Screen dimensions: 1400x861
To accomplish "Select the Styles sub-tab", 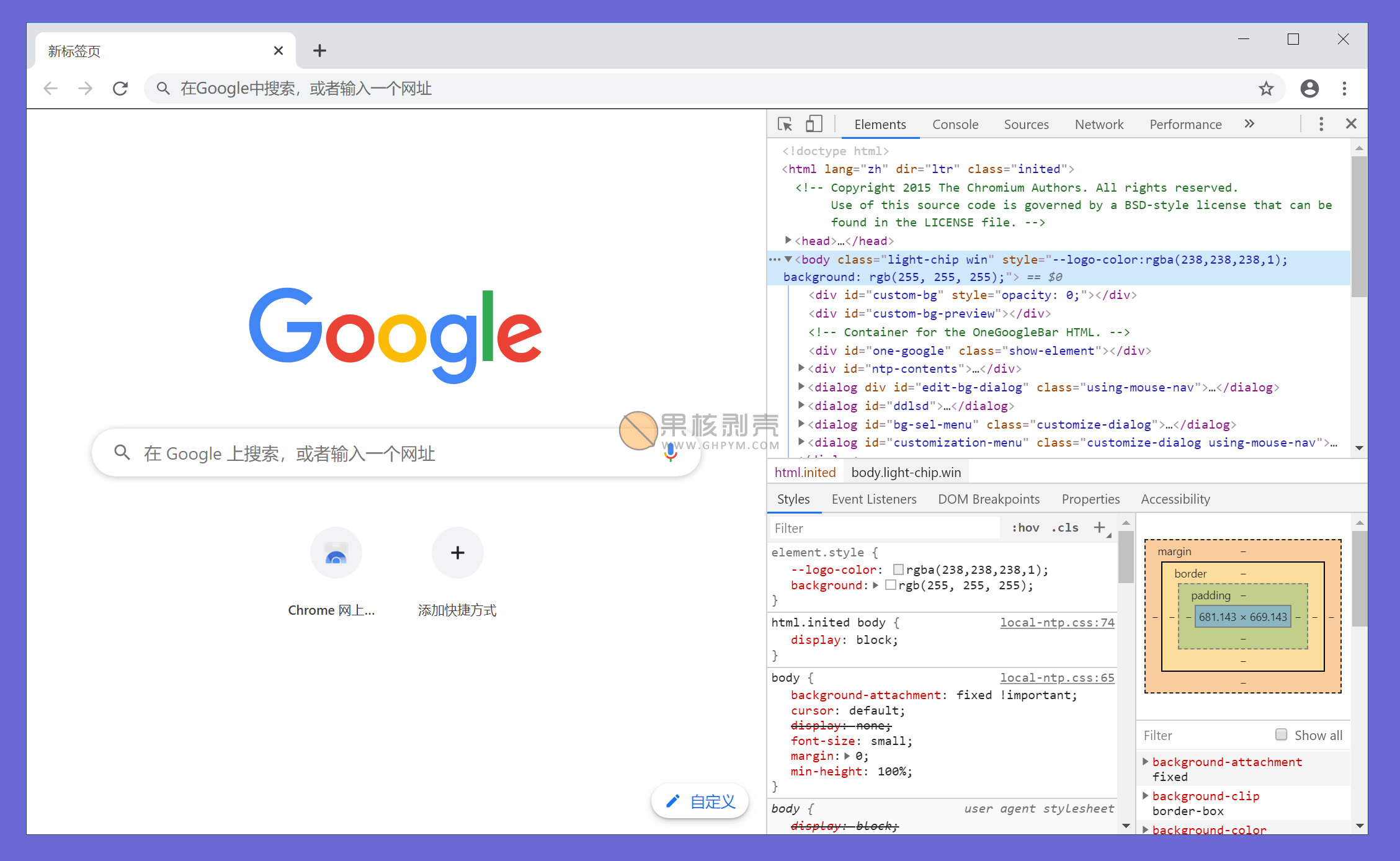I will point(793,499).
